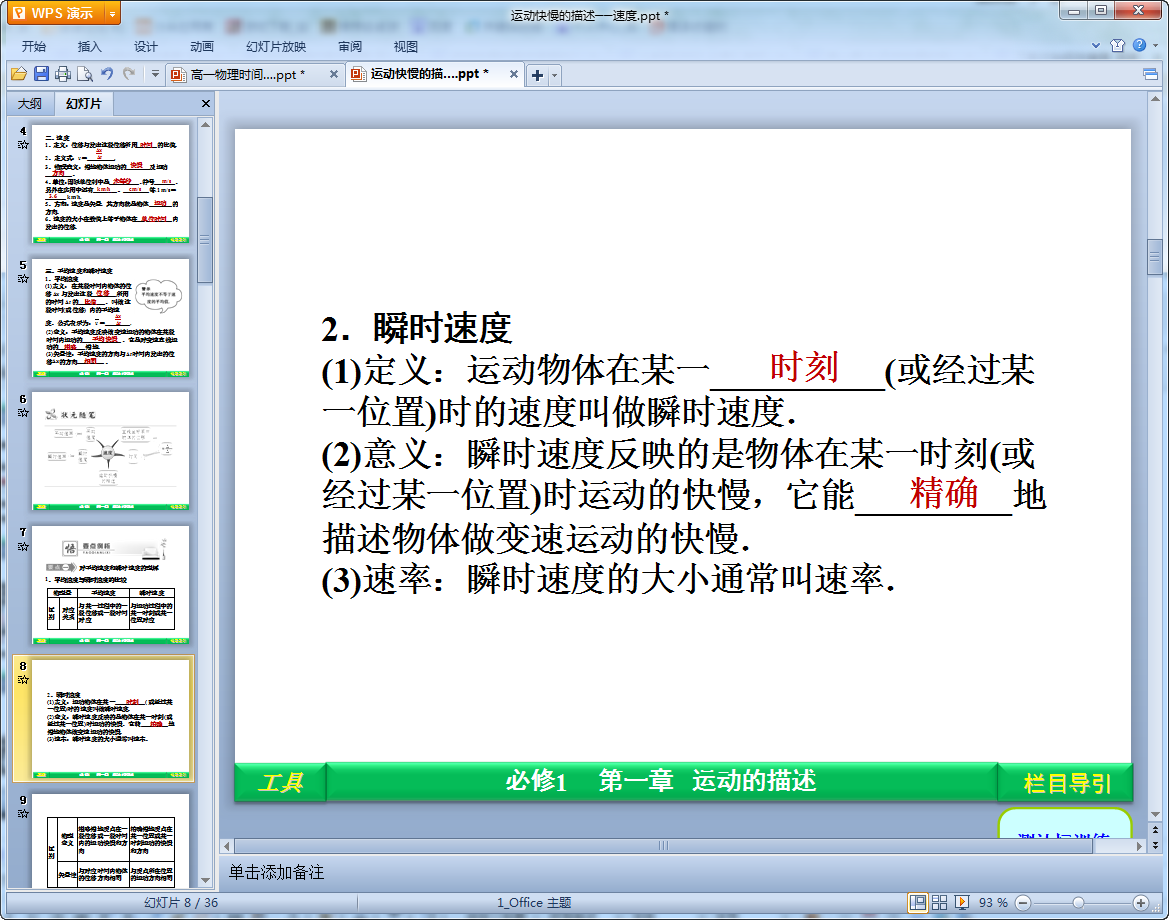
Task: Save the presentation with the floppy icon
Action: click(41, 74)
